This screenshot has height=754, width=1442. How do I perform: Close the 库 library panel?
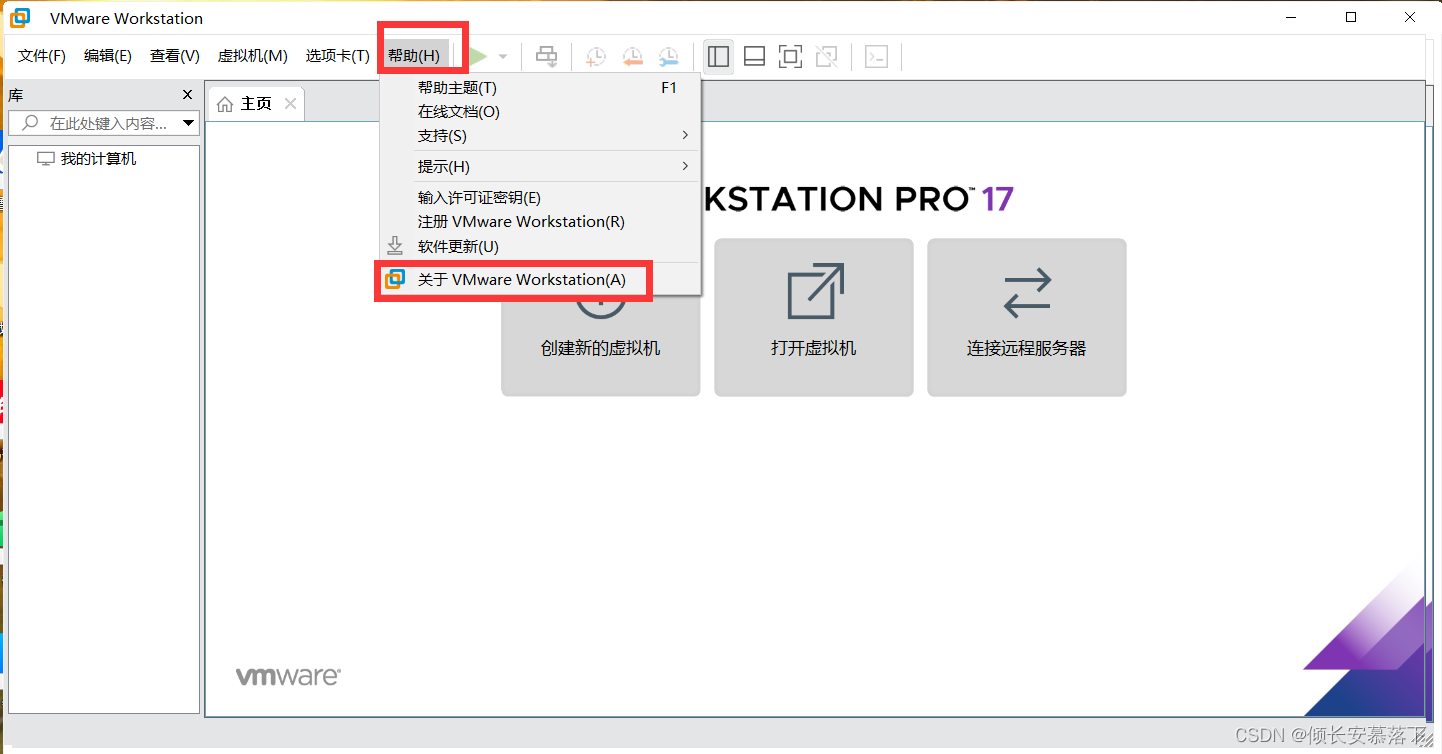tap(187, 95)
